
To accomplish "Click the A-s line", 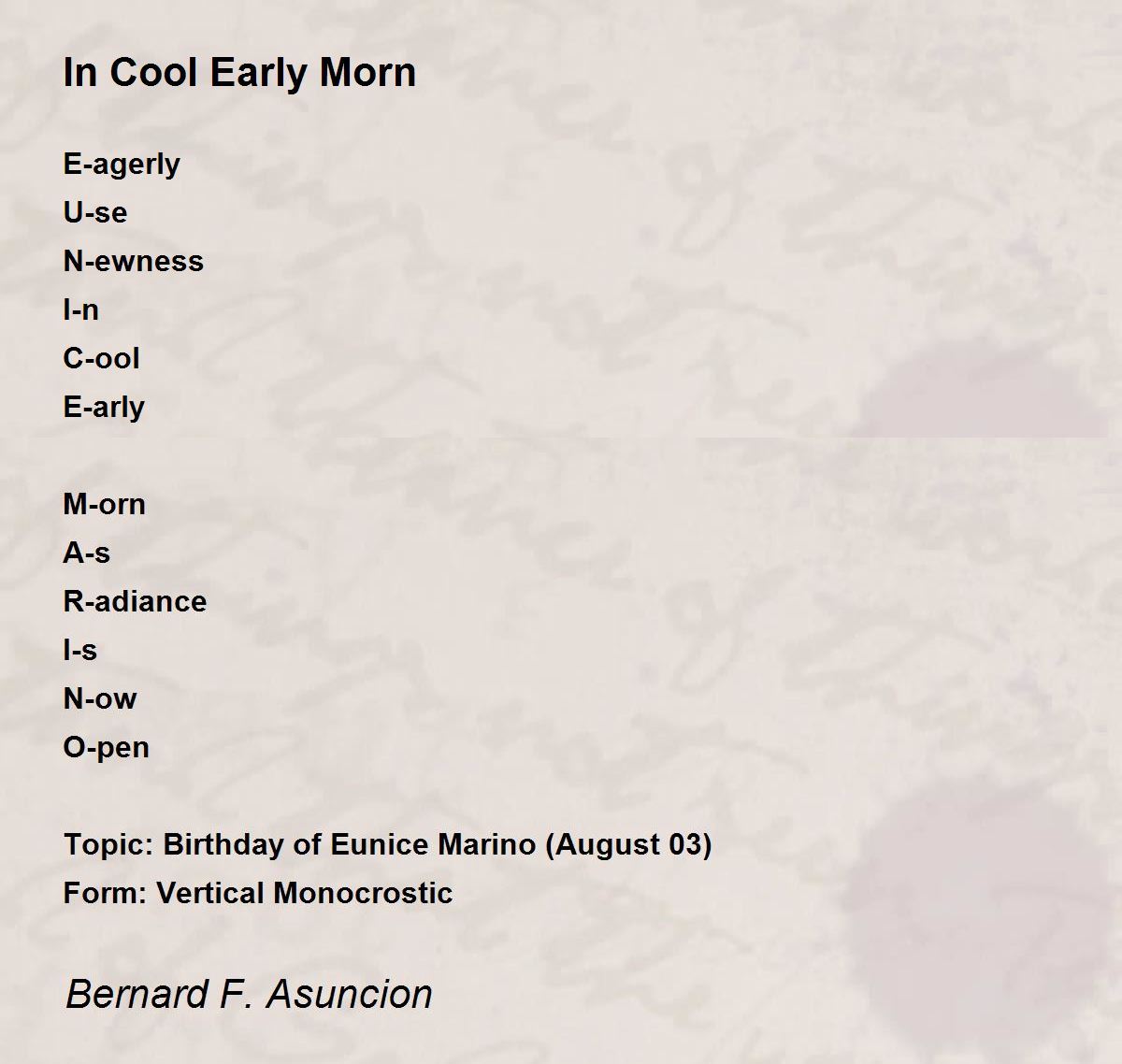I will 87,553.
